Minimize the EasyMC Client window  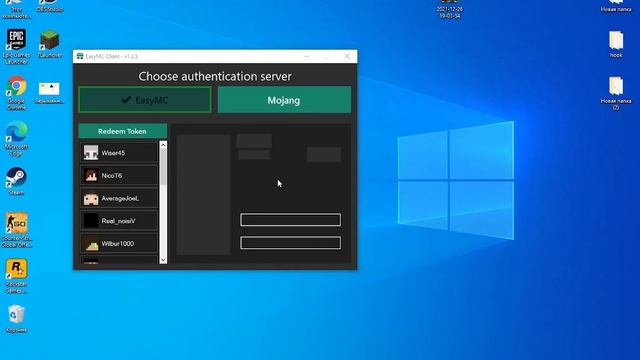tap(307, 56)
